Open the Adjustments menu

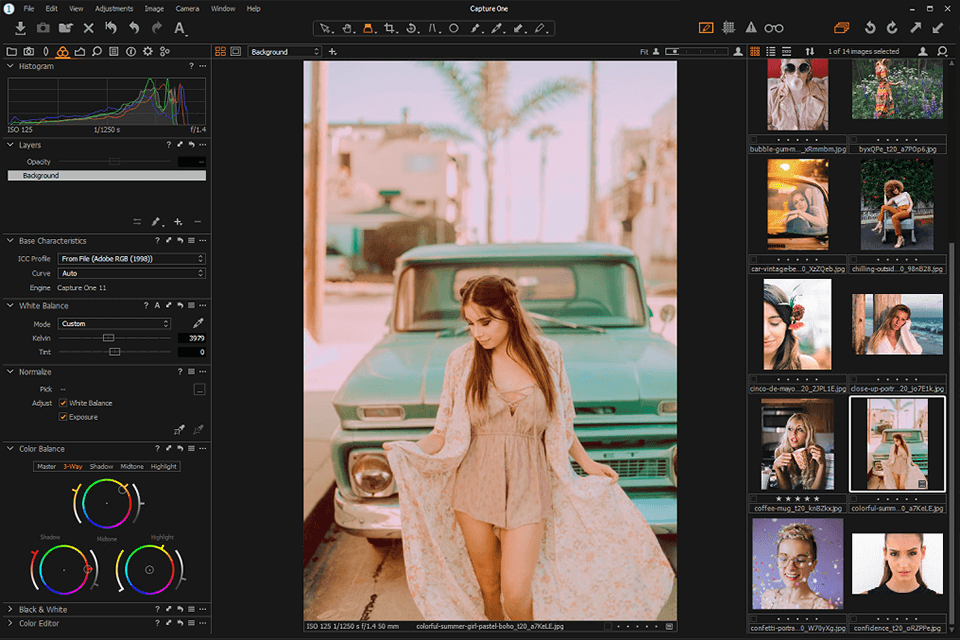[114, 9]
